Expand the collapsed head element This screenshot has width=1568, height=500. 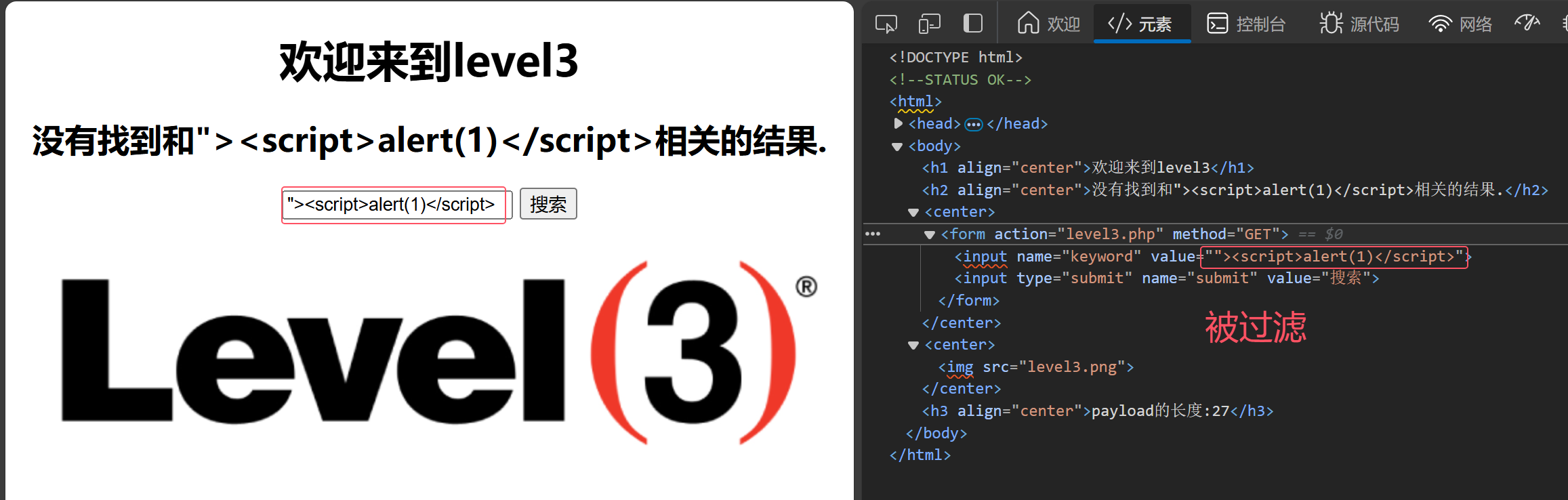[x=898, y=123]
